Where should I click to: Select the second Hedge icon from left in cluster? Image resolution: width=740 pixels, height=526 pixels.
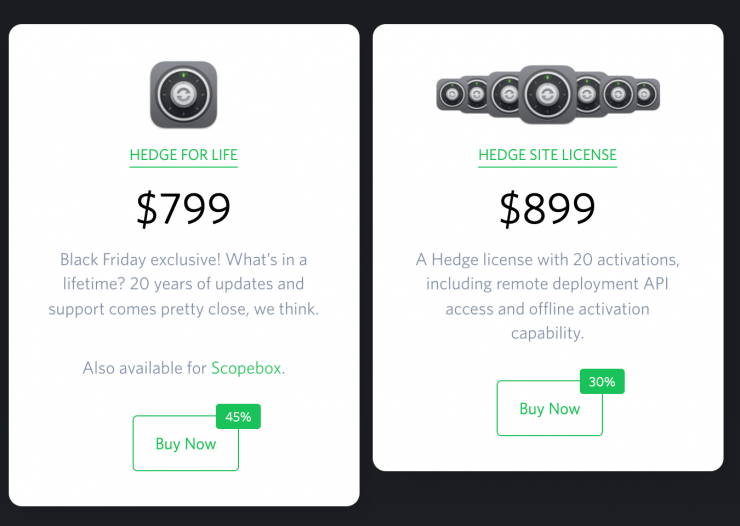(x=476, y=96)
